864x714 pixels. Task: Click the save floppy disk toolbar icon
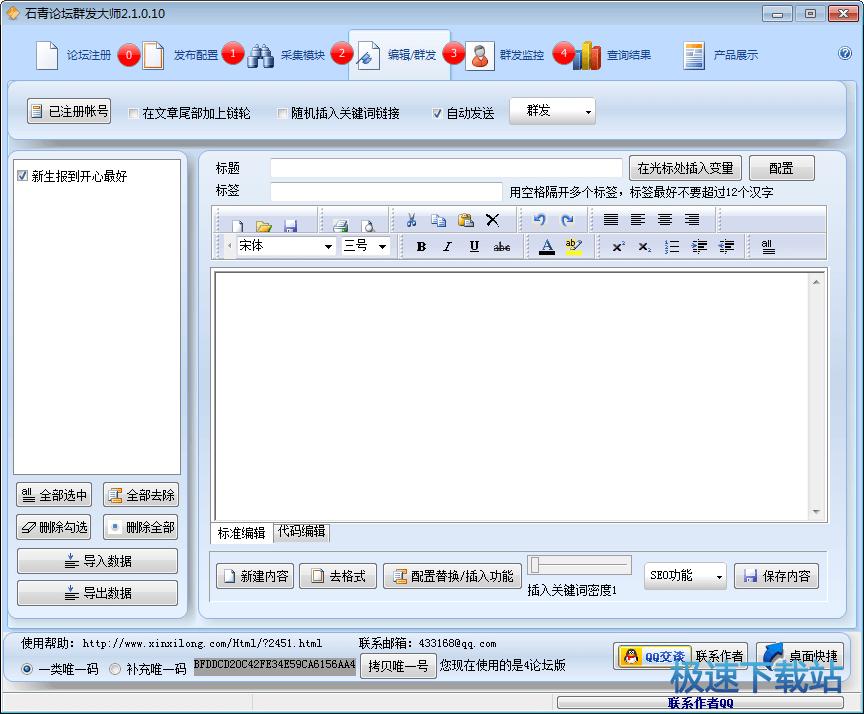tap(291, 226)
